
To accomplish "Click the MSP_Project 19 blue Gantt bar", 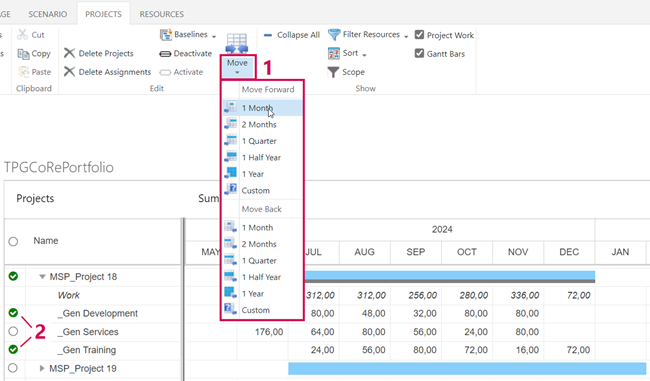I will [x=467, y=369].
